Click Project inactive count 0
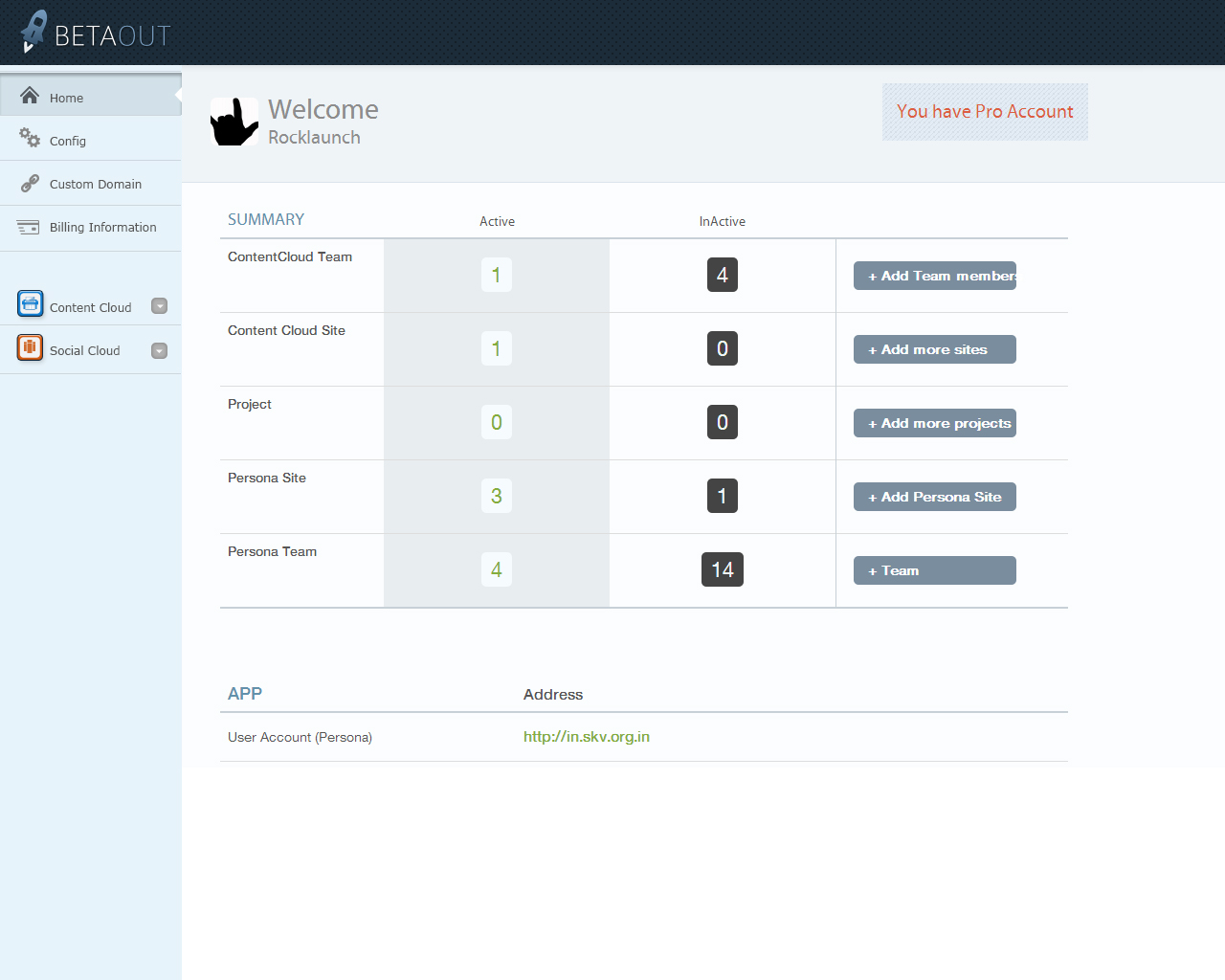 [723, 422]
